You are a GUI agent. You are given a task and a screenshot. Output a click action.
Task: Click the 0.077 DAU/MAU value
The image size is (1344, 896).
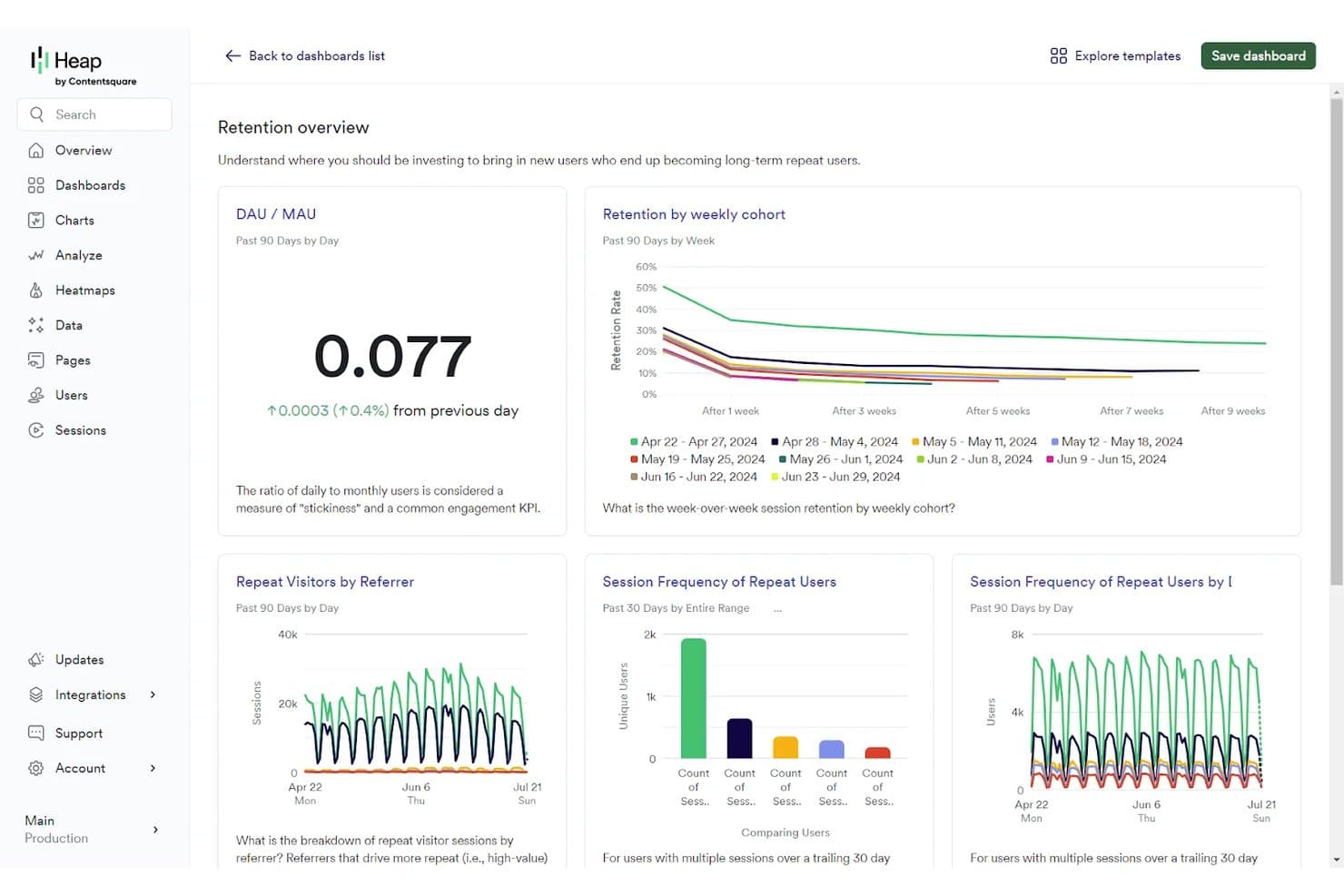(x=392, y=356)
